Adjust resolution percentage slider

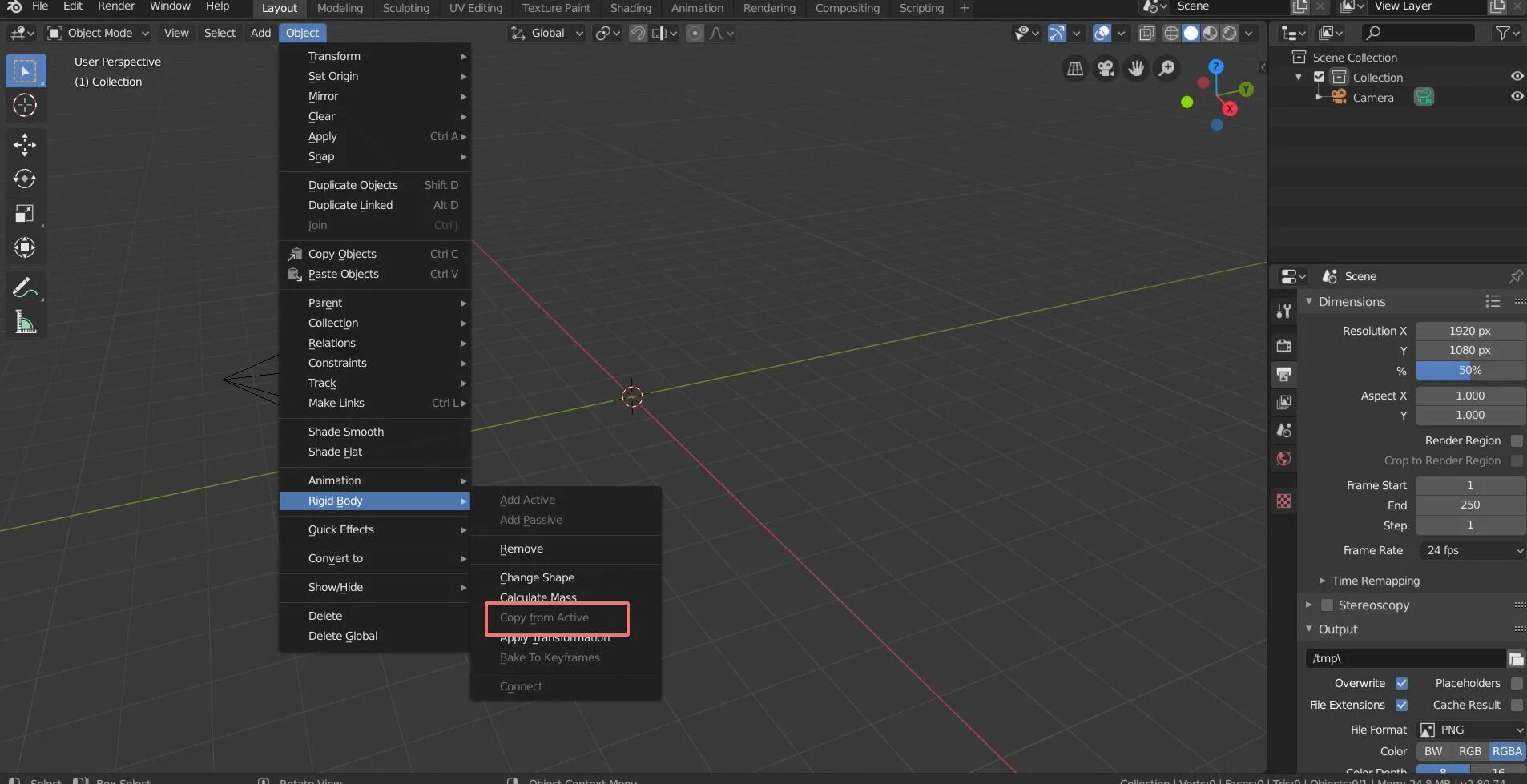(x=1470, y=371)
